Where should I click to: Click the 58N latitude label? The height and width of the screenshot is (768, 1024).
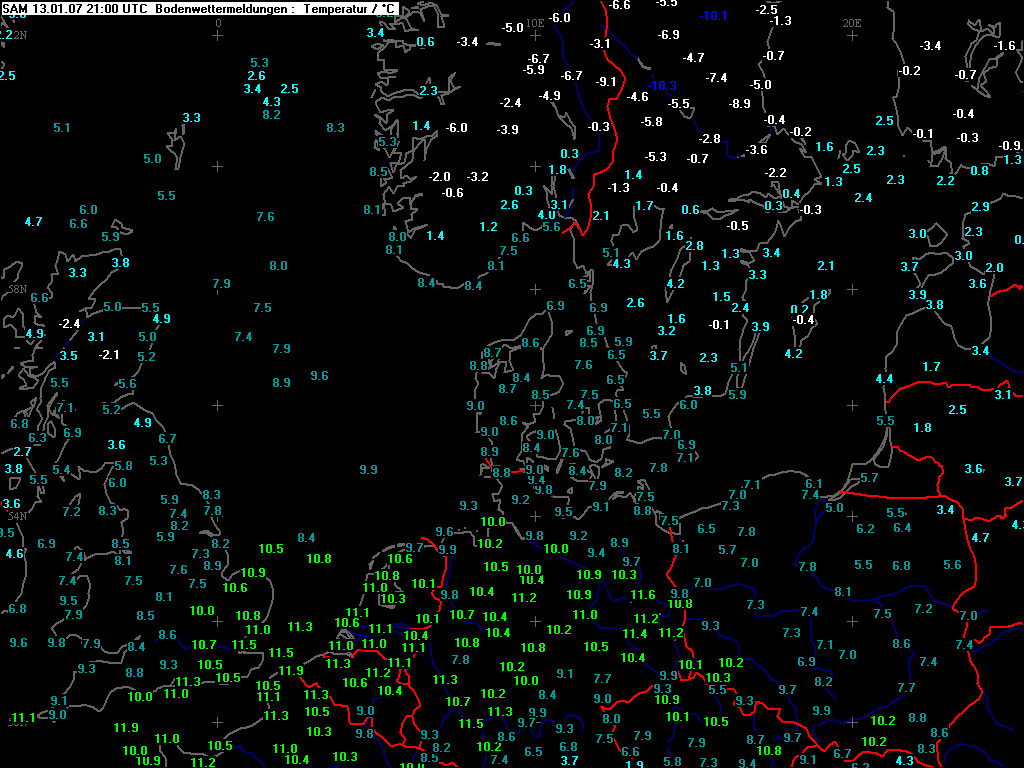click(17, 289)
